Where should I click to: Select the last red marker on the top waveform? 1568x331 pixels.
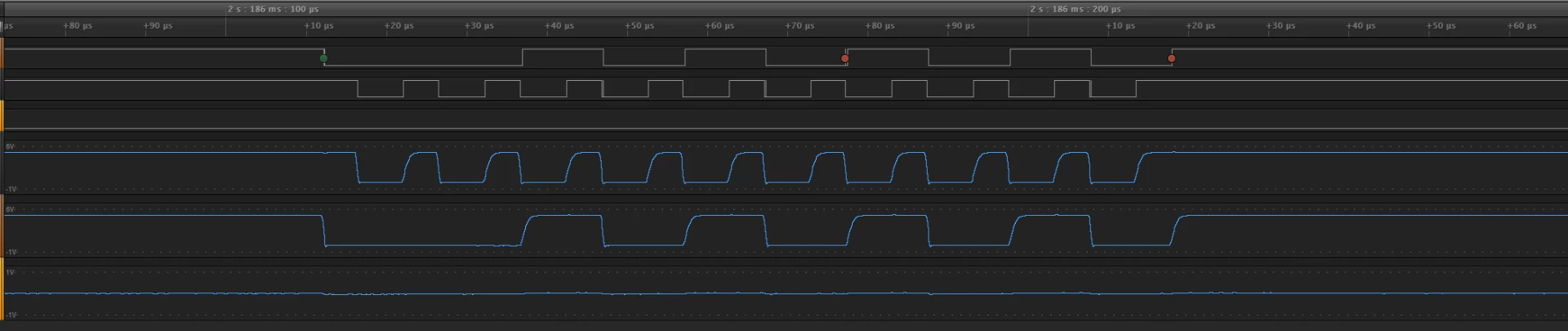pos(1171,58)
